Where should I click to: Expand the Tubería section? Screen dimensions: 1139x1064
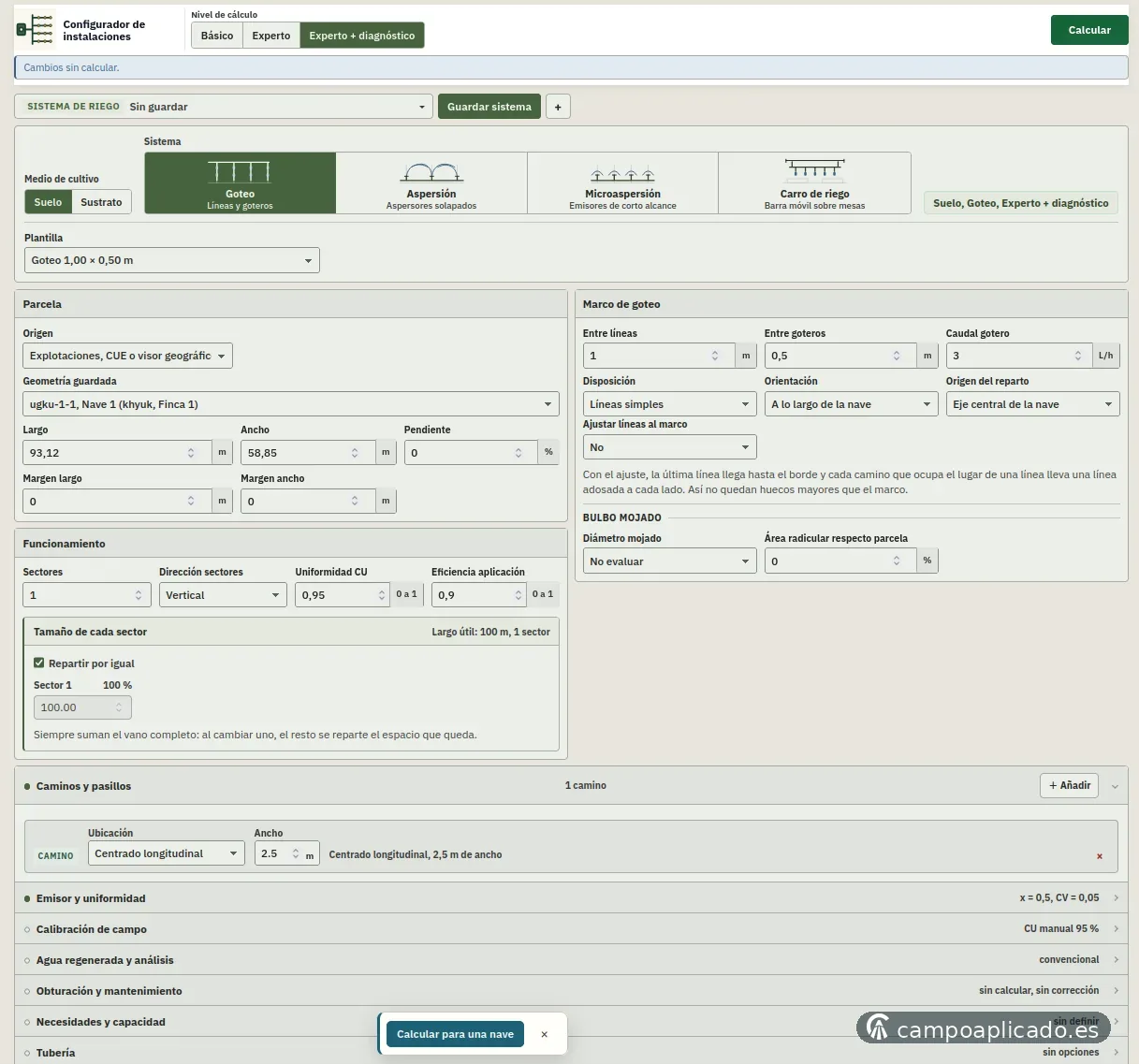point(570,1052)
